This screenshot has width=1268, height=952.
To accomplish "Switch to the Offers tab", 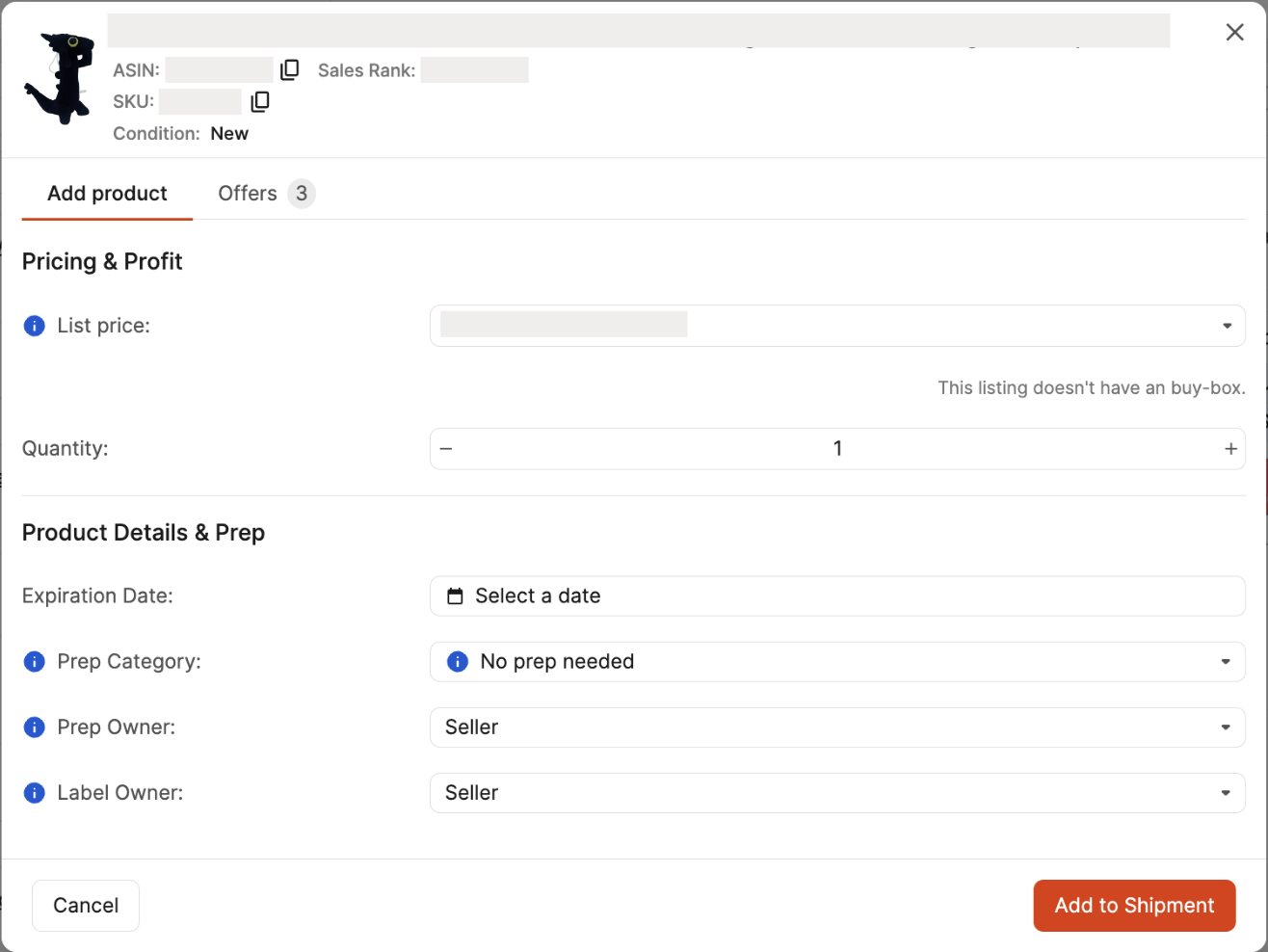I will pos(266,194).
